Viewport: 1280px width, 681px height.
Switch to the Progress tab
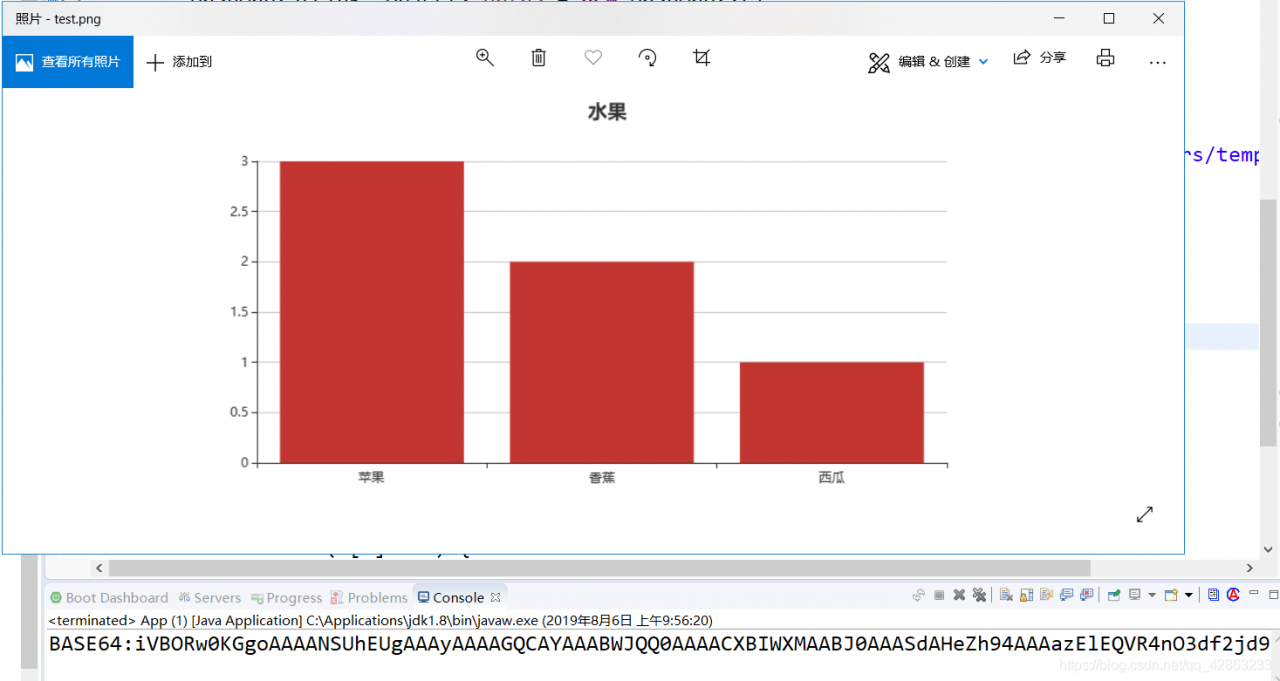tap(286, 597)
